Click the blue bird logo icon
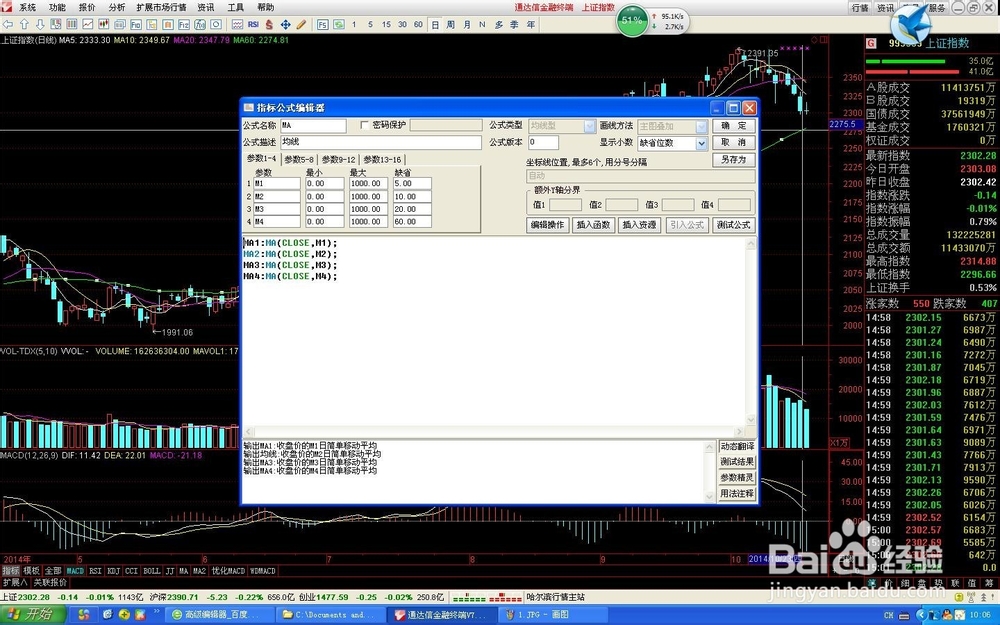 (x=910, y=24)
